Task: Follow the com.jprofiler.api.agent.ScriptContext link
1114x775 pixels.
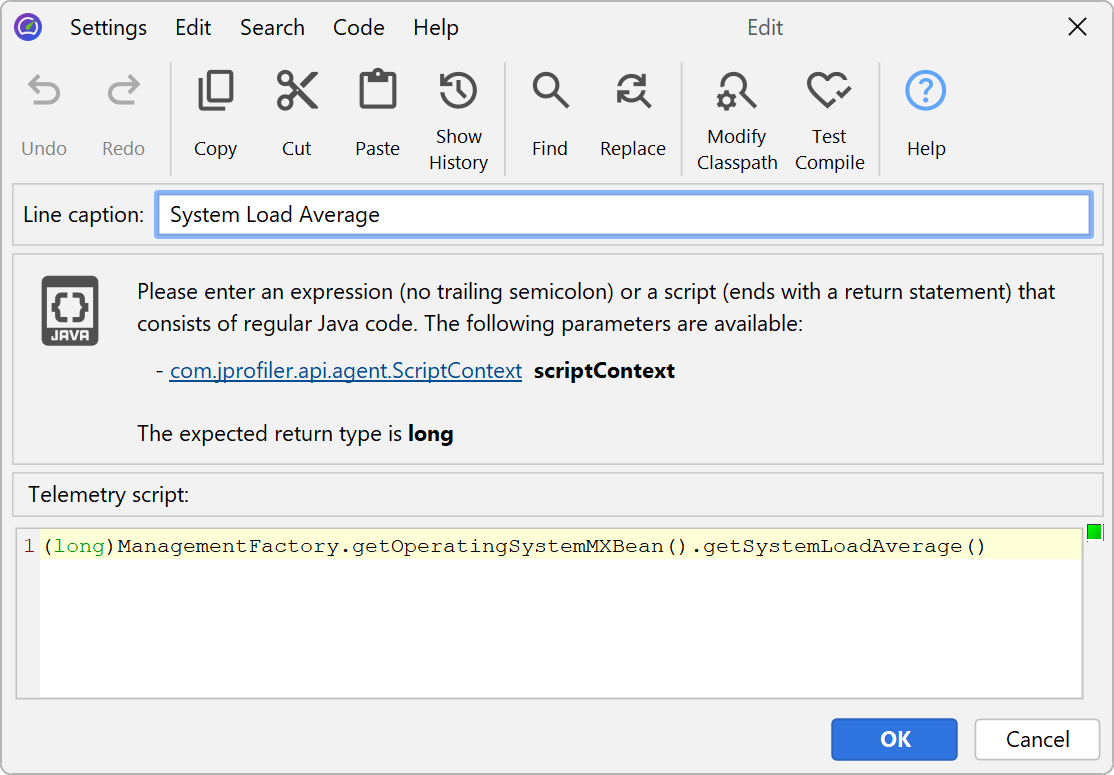Action: 346,371
